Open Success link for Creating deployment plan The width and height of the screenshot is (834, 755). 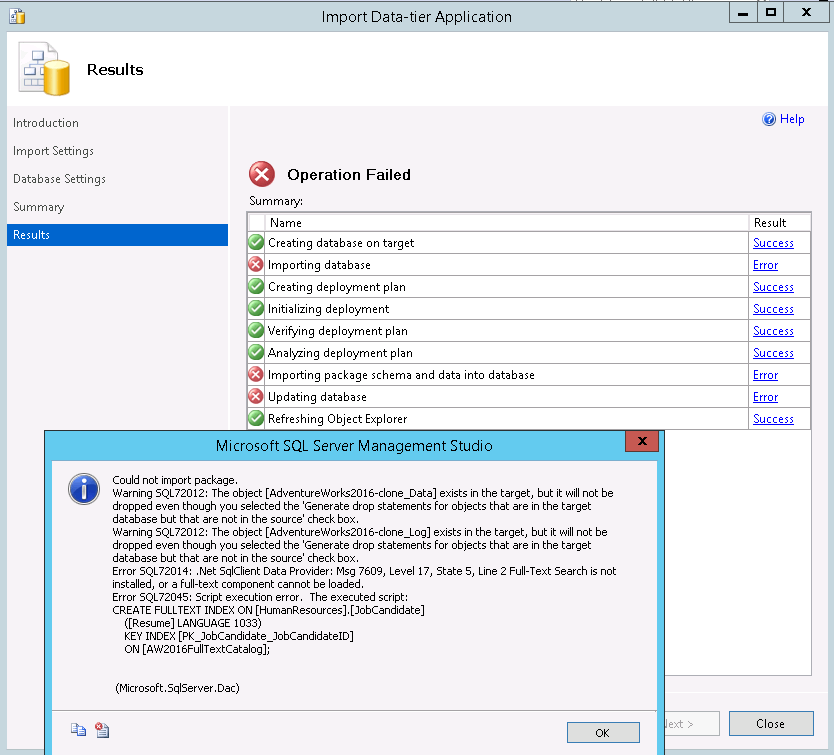[773, 287]
